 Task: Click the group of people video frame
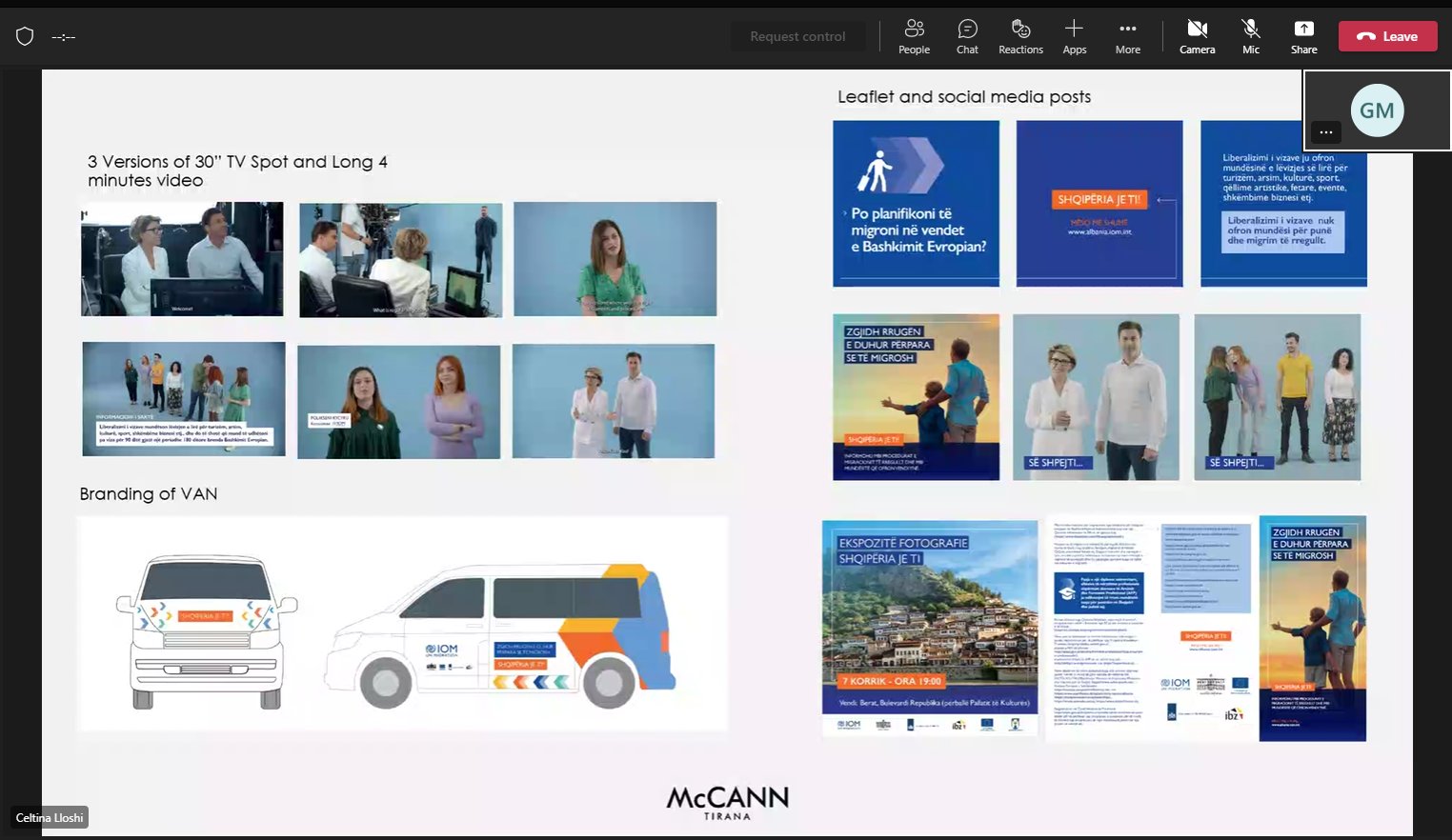(x=183, y=398)
